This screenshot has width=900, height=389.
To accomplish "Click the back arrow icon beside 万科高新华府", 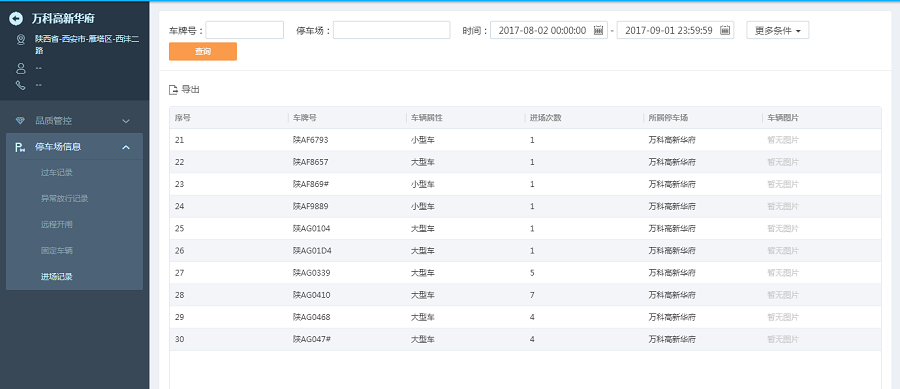I will click(x=16, y=19).
